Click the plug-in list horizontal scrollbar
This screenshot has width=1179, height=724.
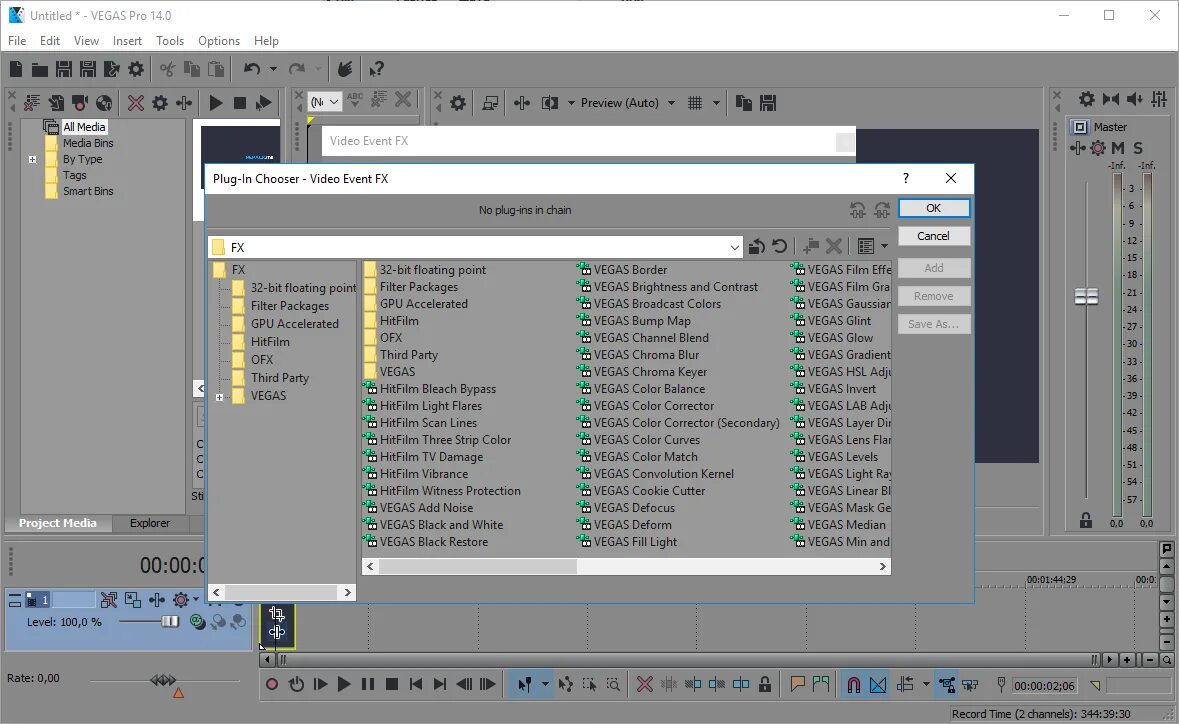(x=477, y=567)
